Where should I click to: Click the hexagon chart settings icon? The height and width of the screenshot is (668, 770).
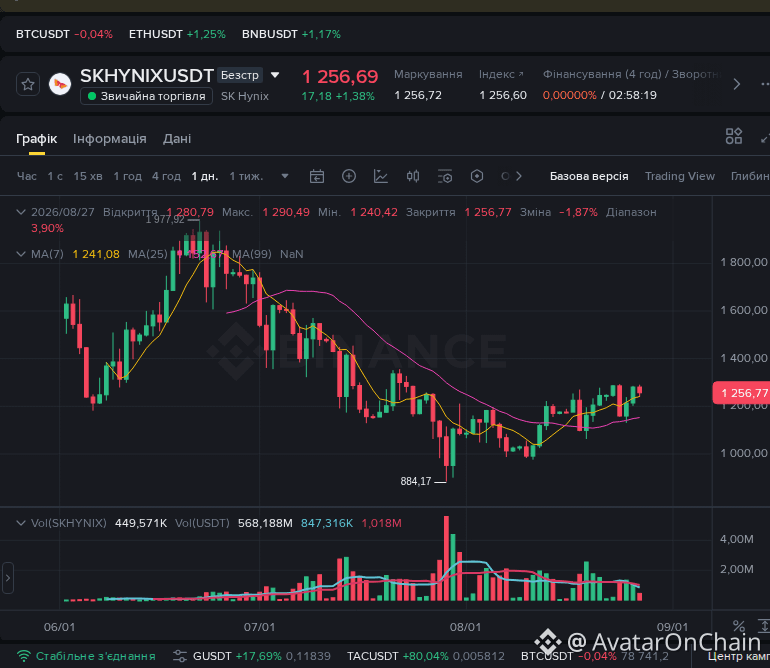coord(477,176)
